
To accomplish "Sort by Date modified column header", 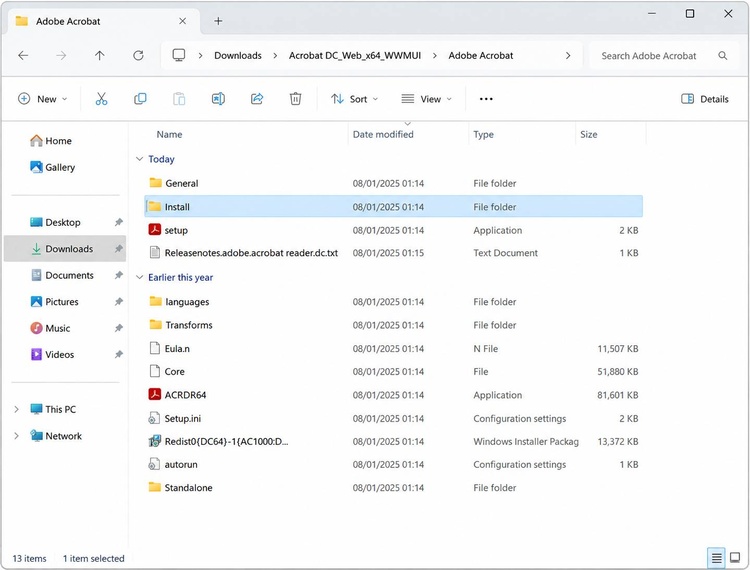I will (x=383, y=134).
